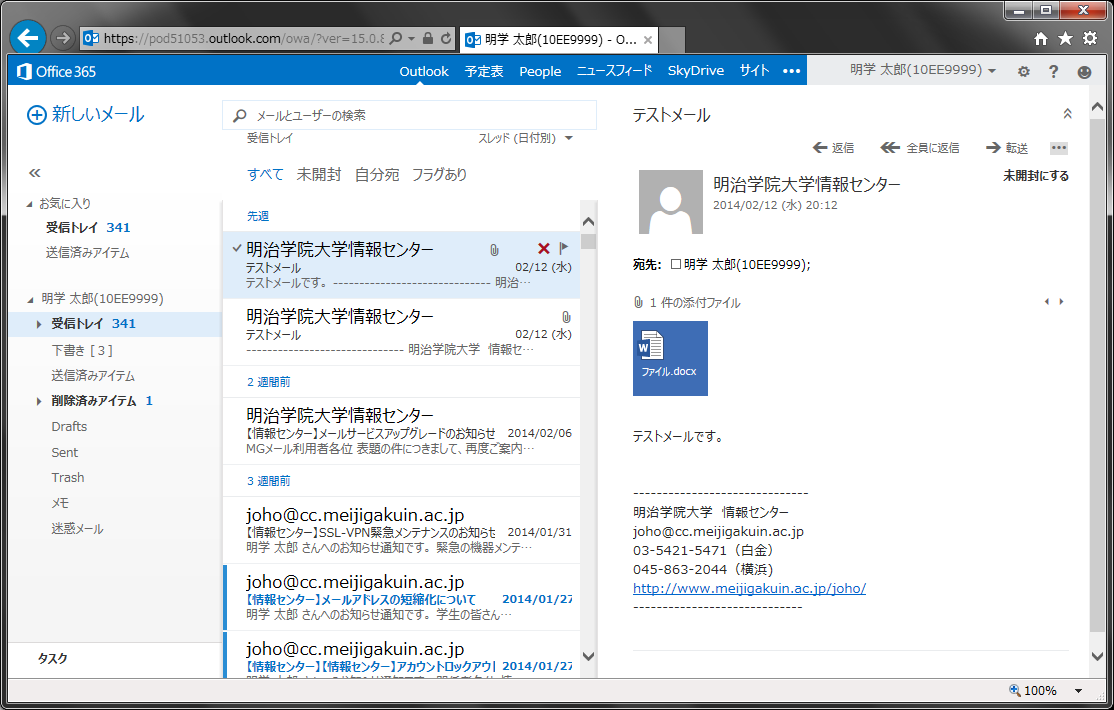Go to the People tab
This screenshot has height=710, width=1114.
point(540,71)
